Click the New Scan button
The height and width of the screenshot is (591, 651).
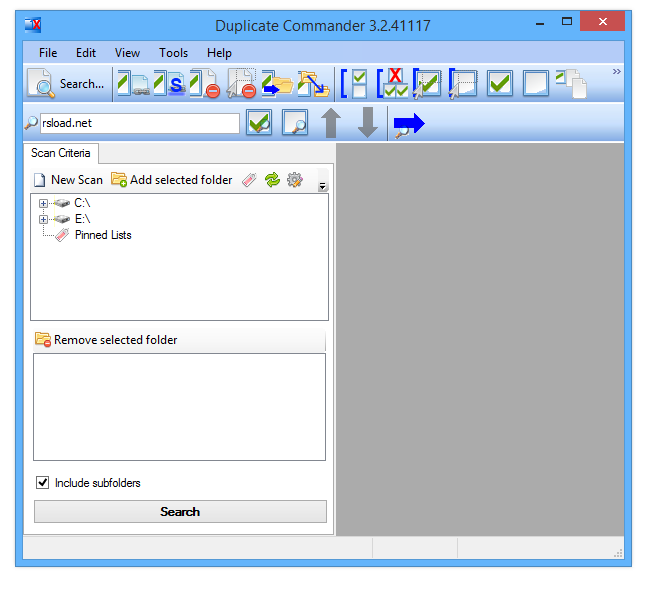tap(69, 180)
